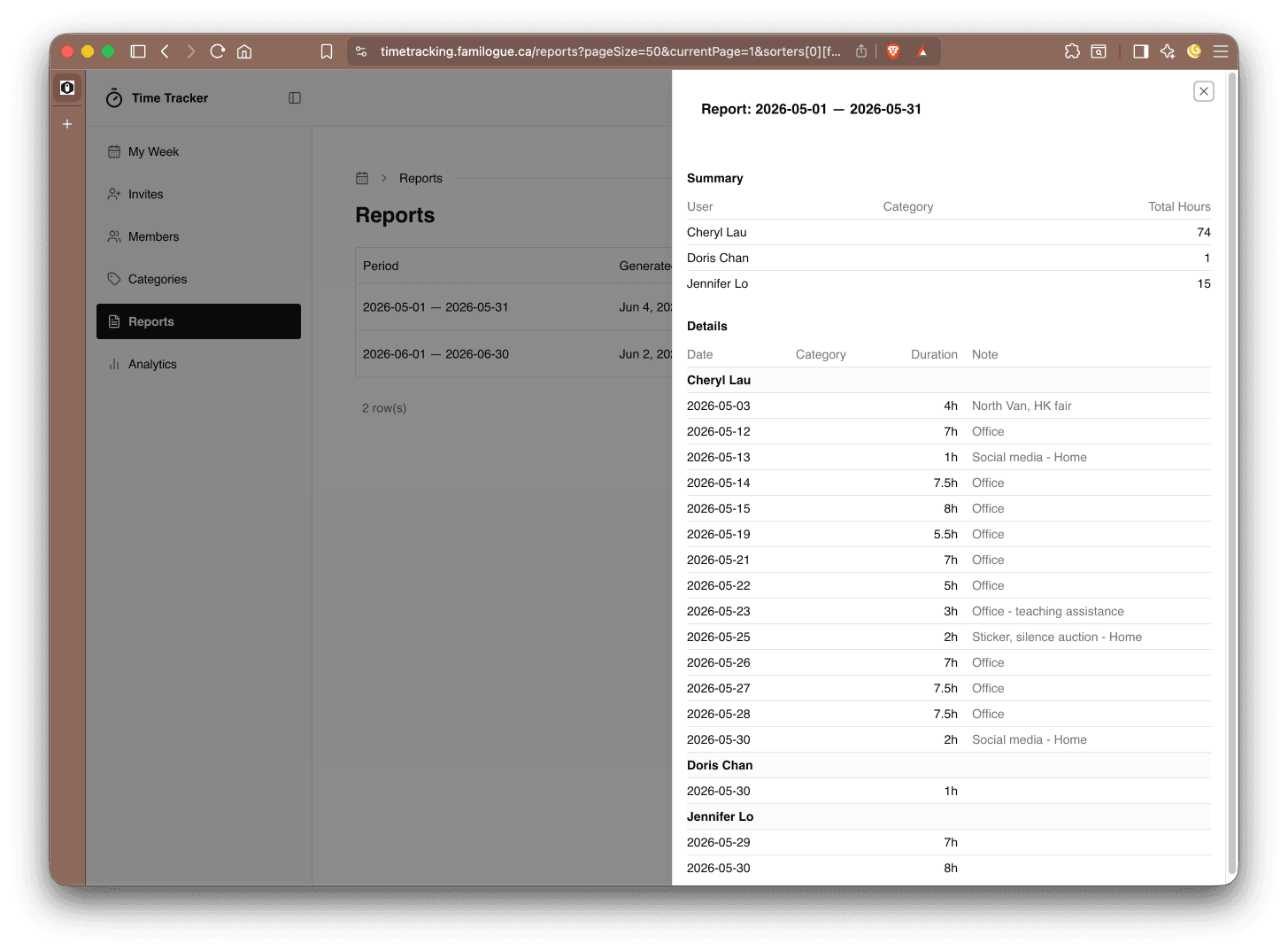Select Reports in sidebar
1288x951 pixels.
click(198, 321)
